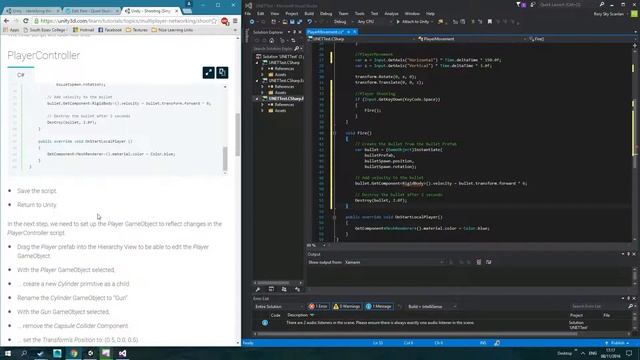The height and width of the screenshot is (360, 640).
Task: Click the C# label tab on tutorial code box
Action: (21, 75)
